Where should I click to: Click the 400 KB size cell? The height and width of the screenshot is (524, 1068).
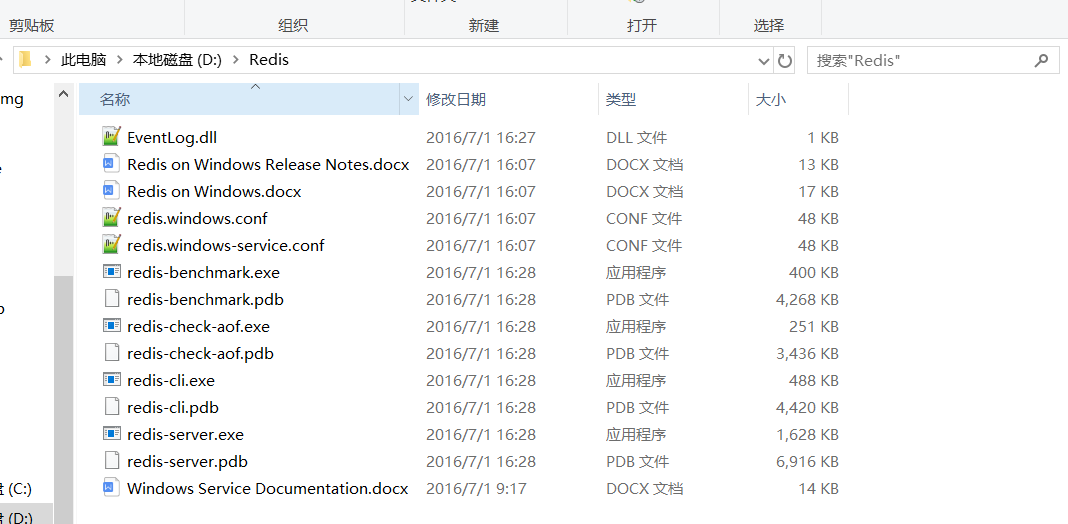[x=813, y=273]
